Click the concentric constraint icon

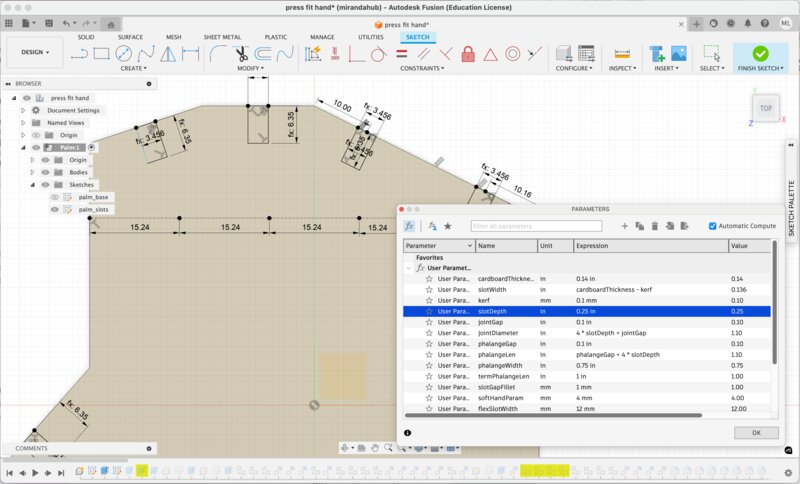(x=512, y=54)
